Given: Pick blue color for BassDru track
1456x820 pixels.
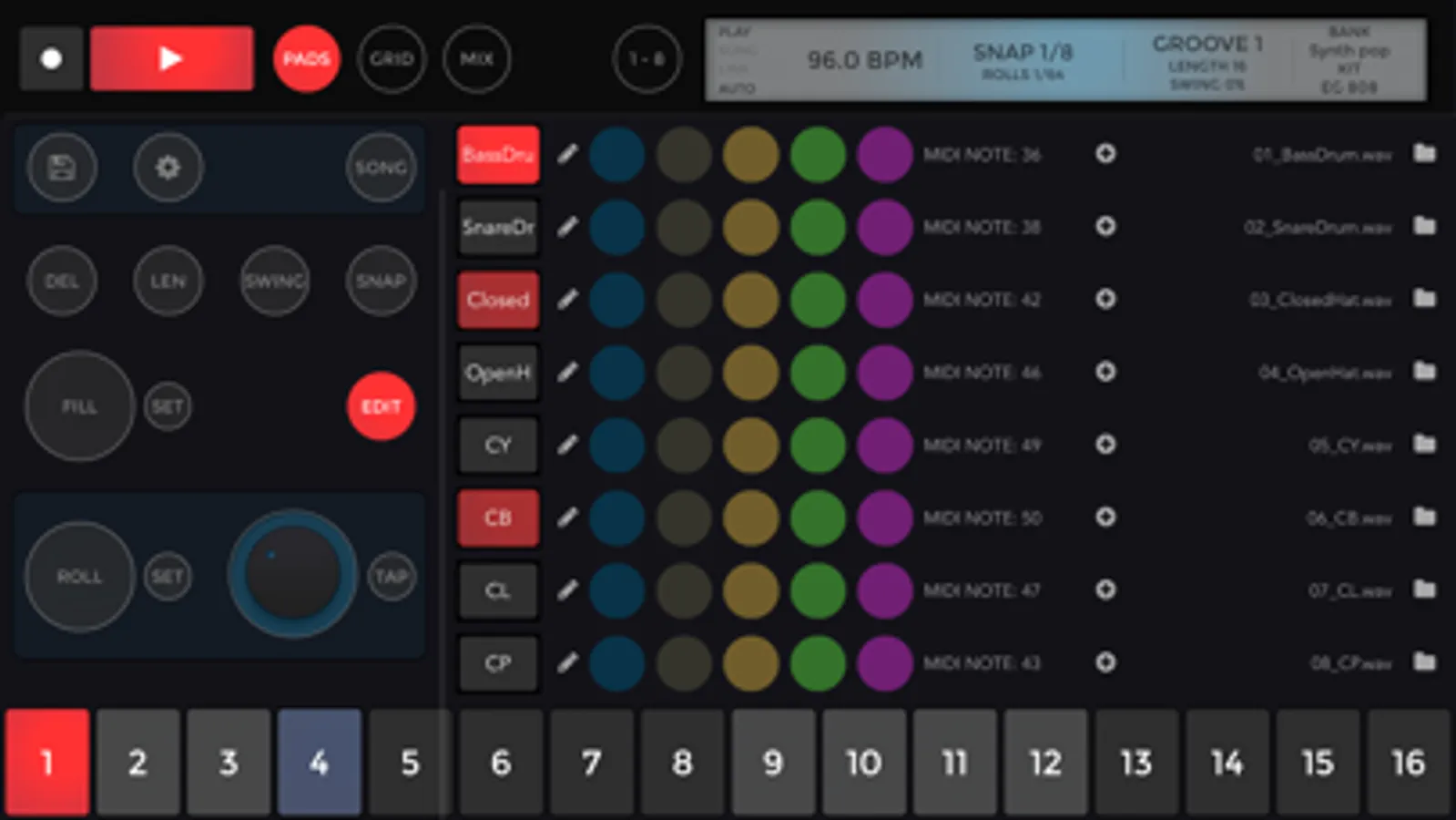Looking at the screenshot, I should [616, 155].
